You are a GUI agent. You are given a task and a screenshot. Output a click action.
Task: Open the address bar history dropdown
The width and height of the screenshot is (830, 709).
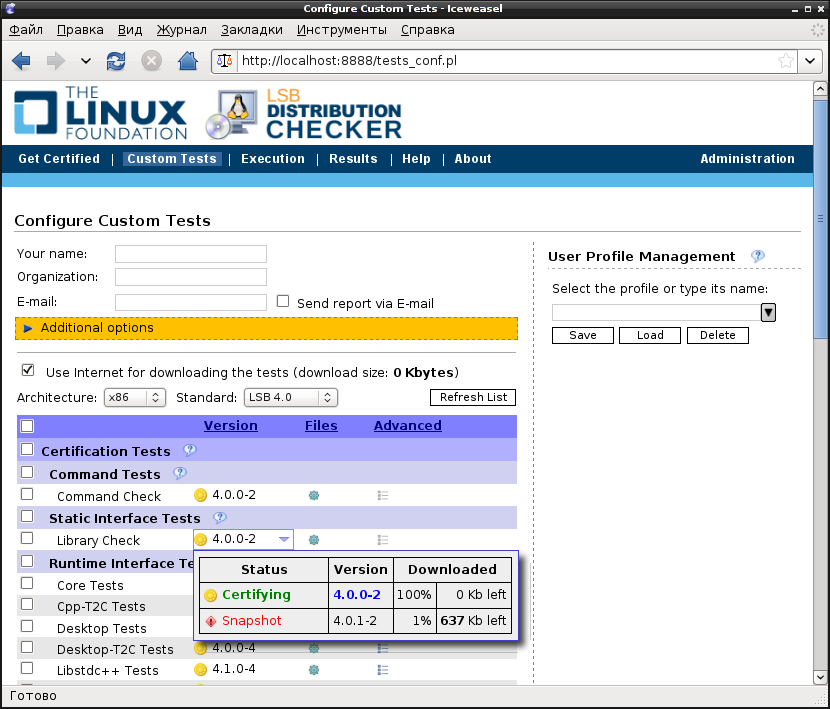[x=810, y=61]
